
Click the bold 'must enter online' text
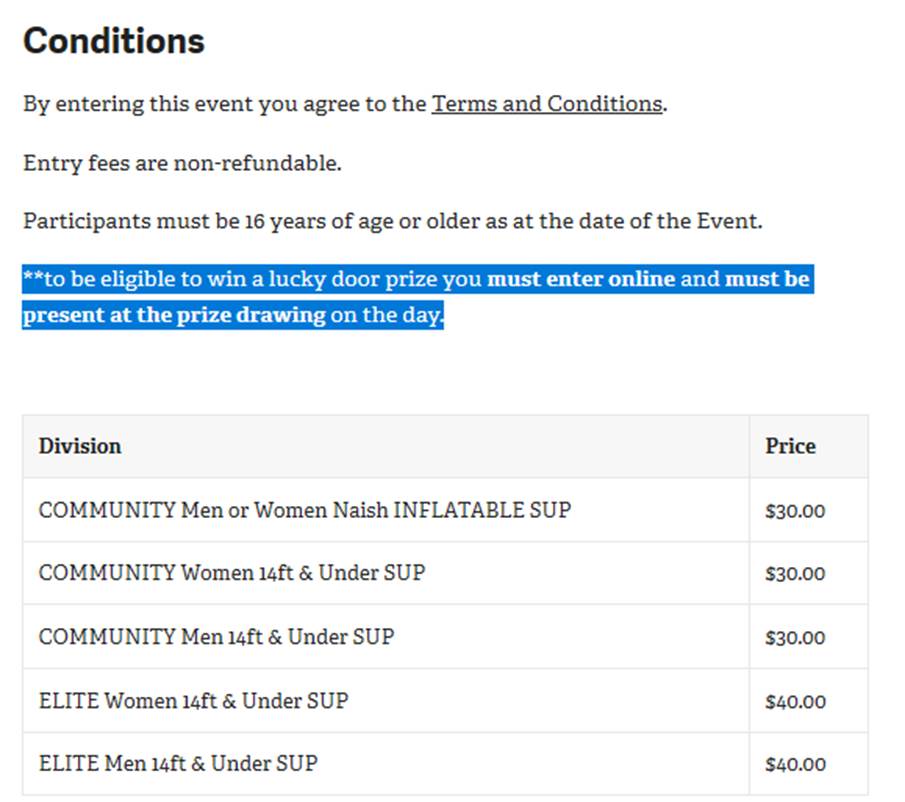tap(581, 279)
